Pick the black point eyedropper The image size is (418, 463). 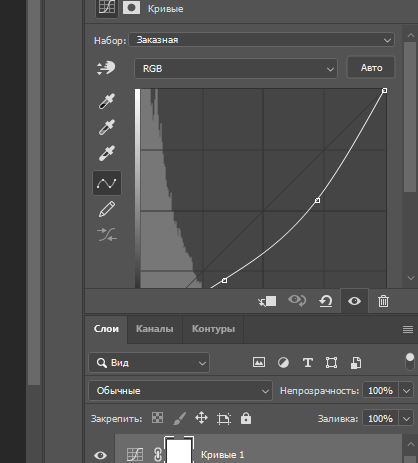click(107, 101)
